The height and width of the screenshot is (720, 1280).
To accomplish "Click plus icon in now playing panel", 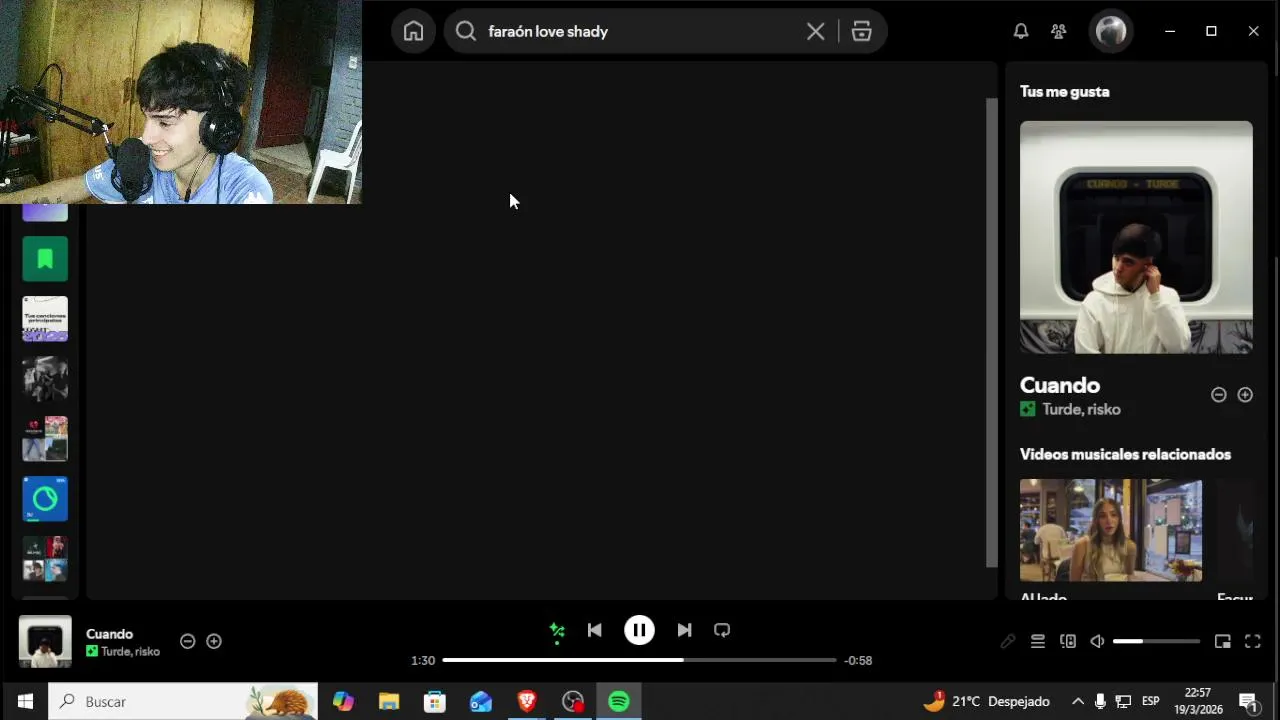I will (1245, 395).
